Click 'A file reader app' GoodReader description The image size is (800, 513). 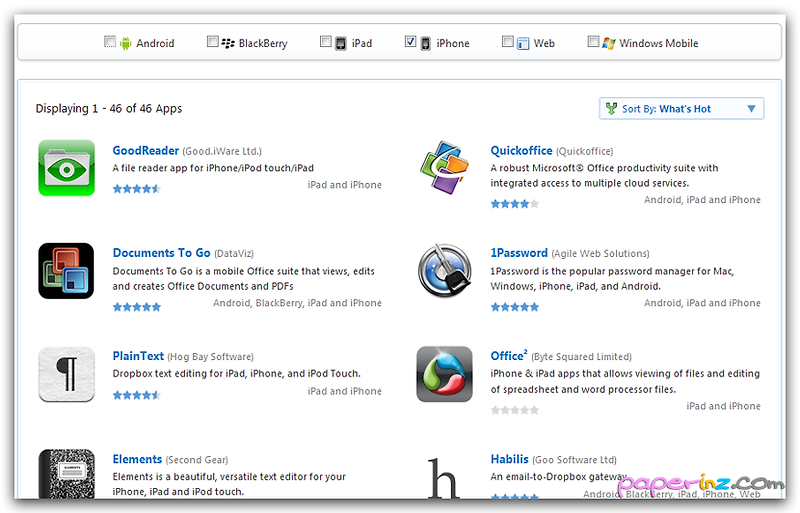pyautogui.click(x=213, y=168)
